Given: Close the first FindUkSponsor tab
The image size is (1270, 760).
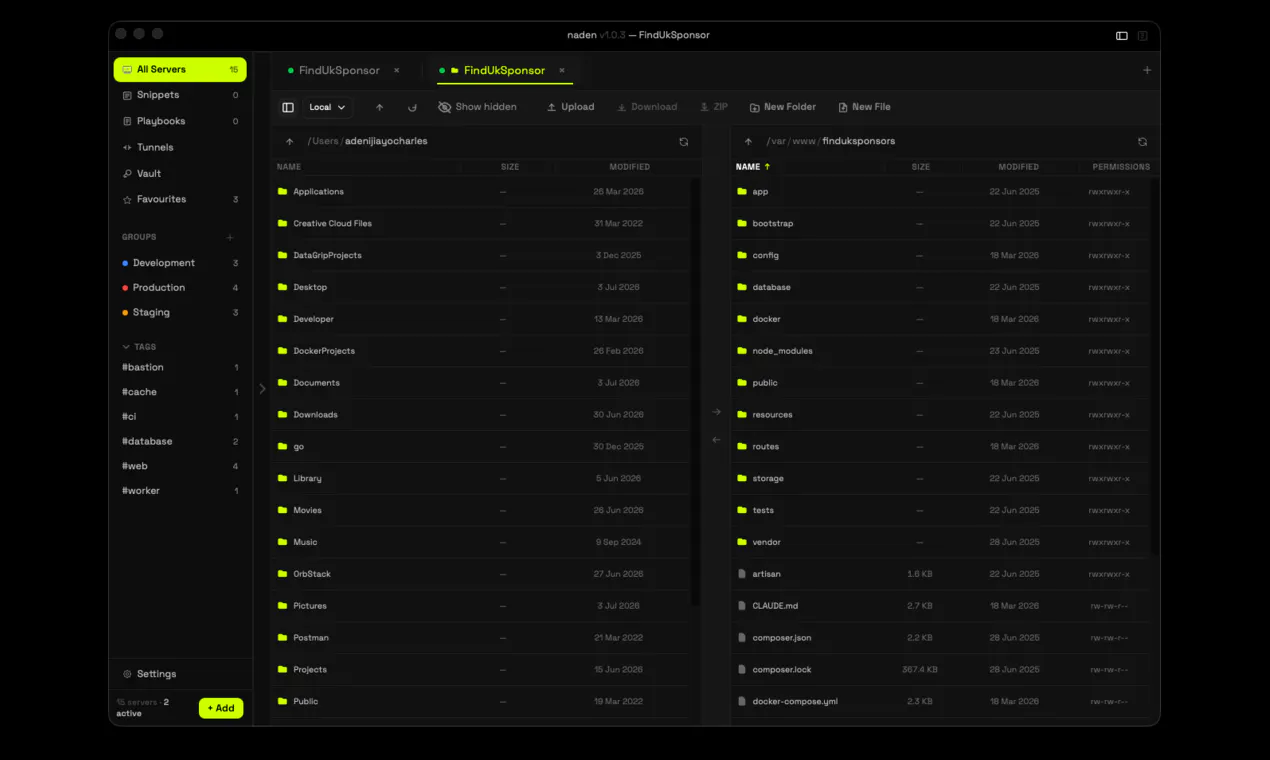Looking at the screenshot, I should point(397,70).
